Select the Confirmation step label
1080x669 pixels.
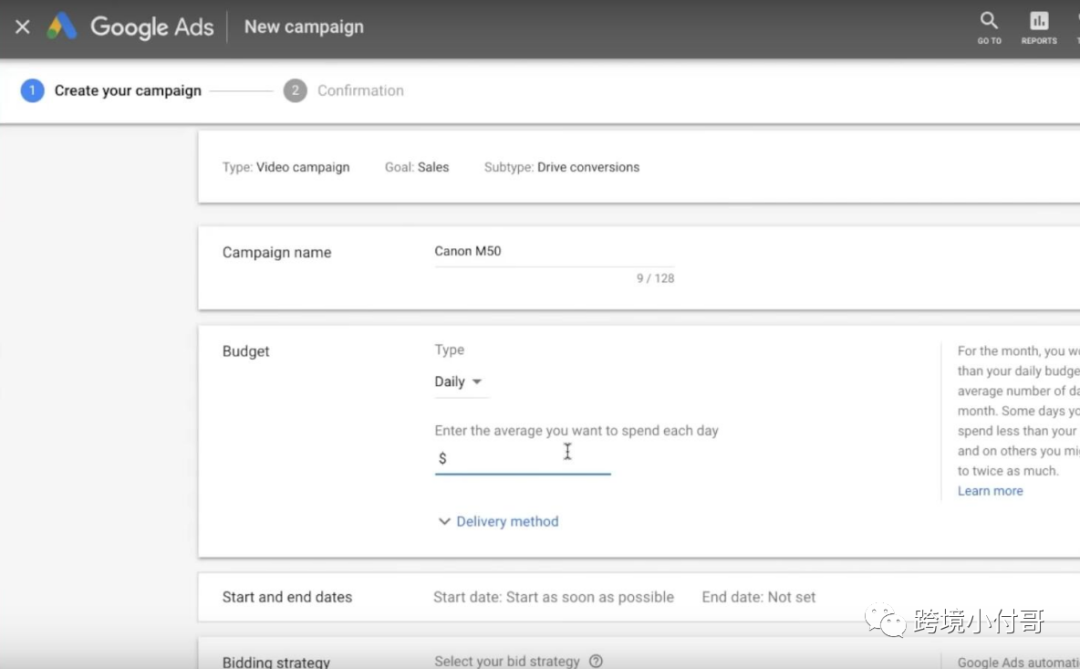[x=360, y=91]
